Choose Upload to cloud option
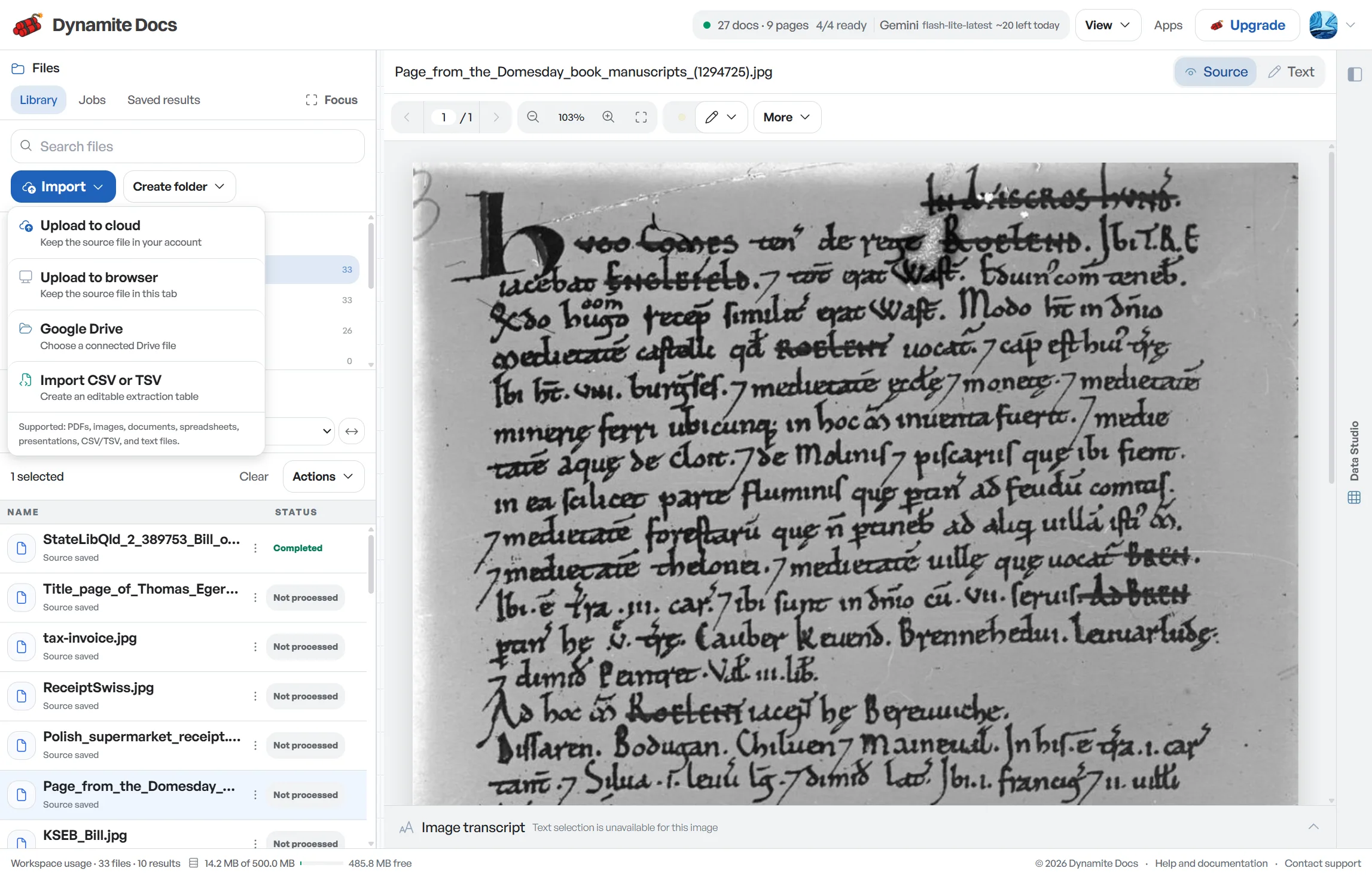The image size is (1372, 877). pyautogui.click(x=136, y=233)
